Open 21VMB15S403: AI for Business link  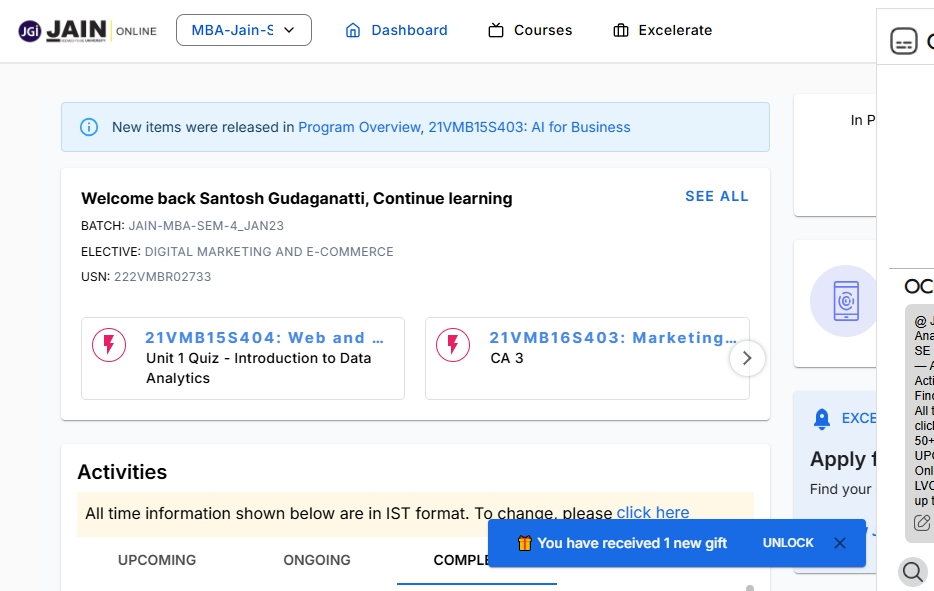[529, 127]
